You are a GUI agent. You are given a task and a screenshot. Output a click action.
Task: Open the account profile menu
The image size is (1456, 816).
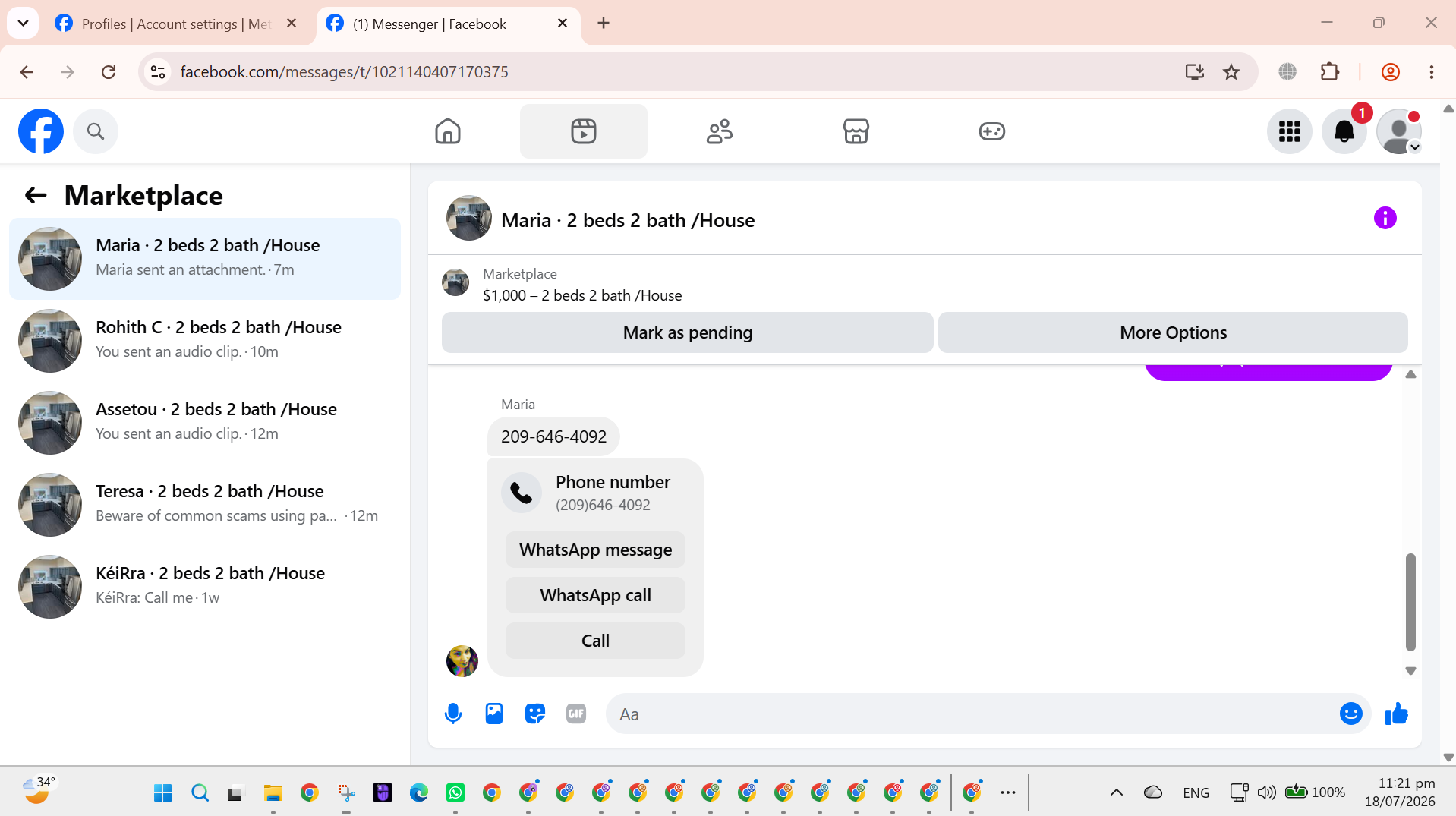(x=1398, y=131)
